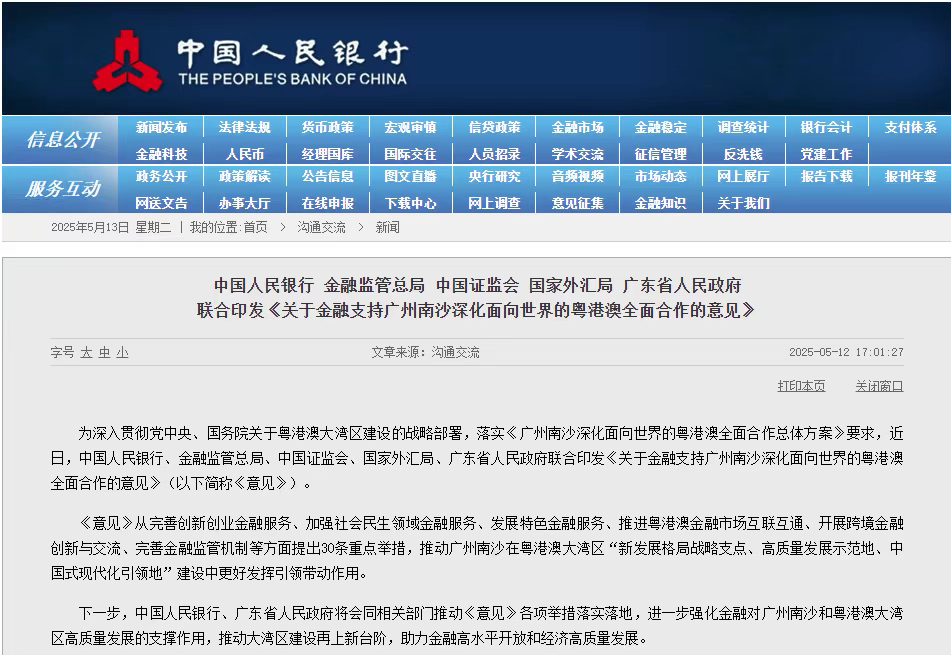This screenshot has width=951, height=655.
Task: Open the 法律法规 menu item
Action: pyautogui.click(x=244, y=127)
